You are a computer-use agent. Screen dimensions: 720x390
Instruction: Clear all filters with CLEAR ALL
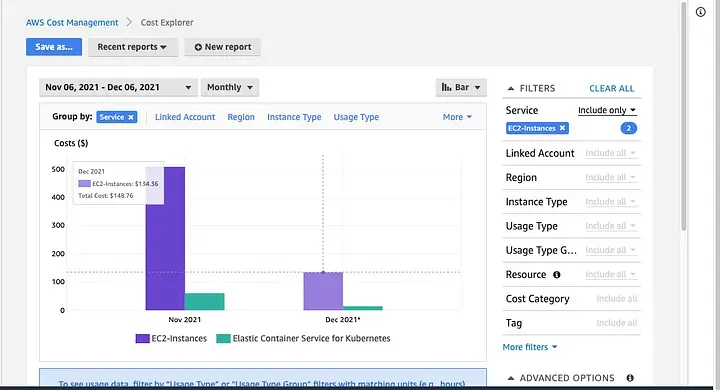612,88
